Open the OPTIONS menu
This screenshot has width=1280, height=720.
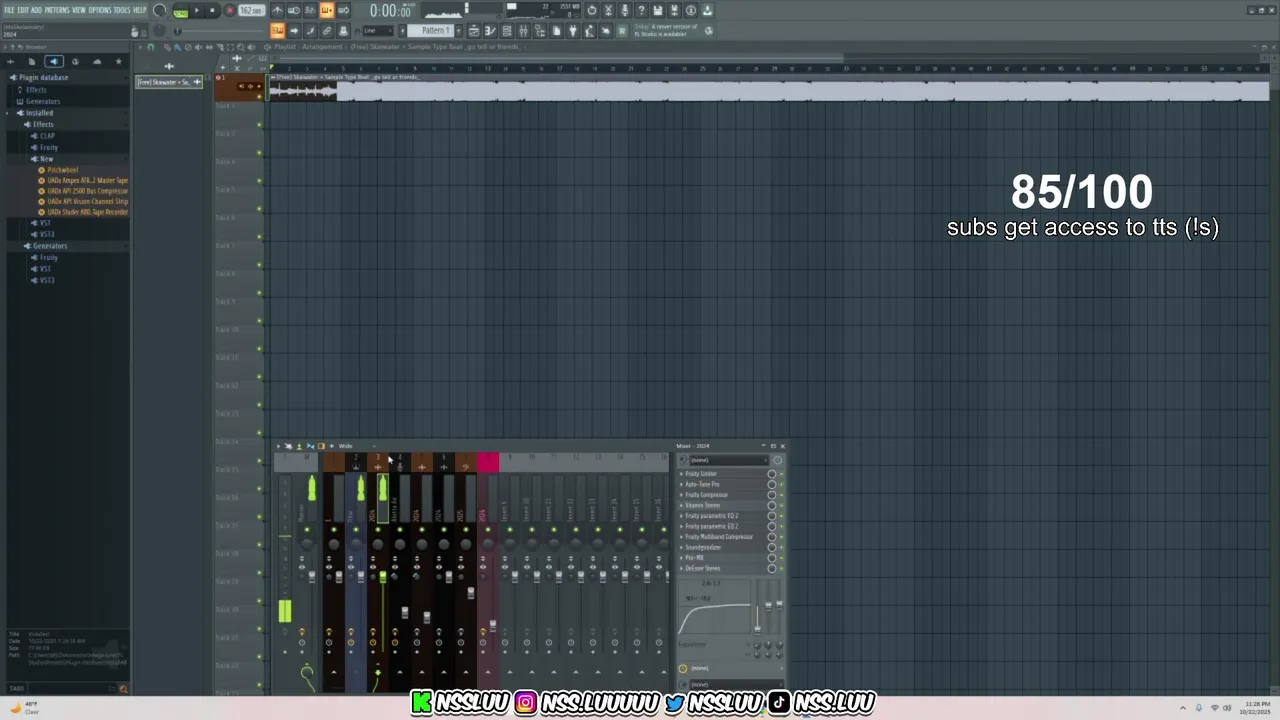100,10
